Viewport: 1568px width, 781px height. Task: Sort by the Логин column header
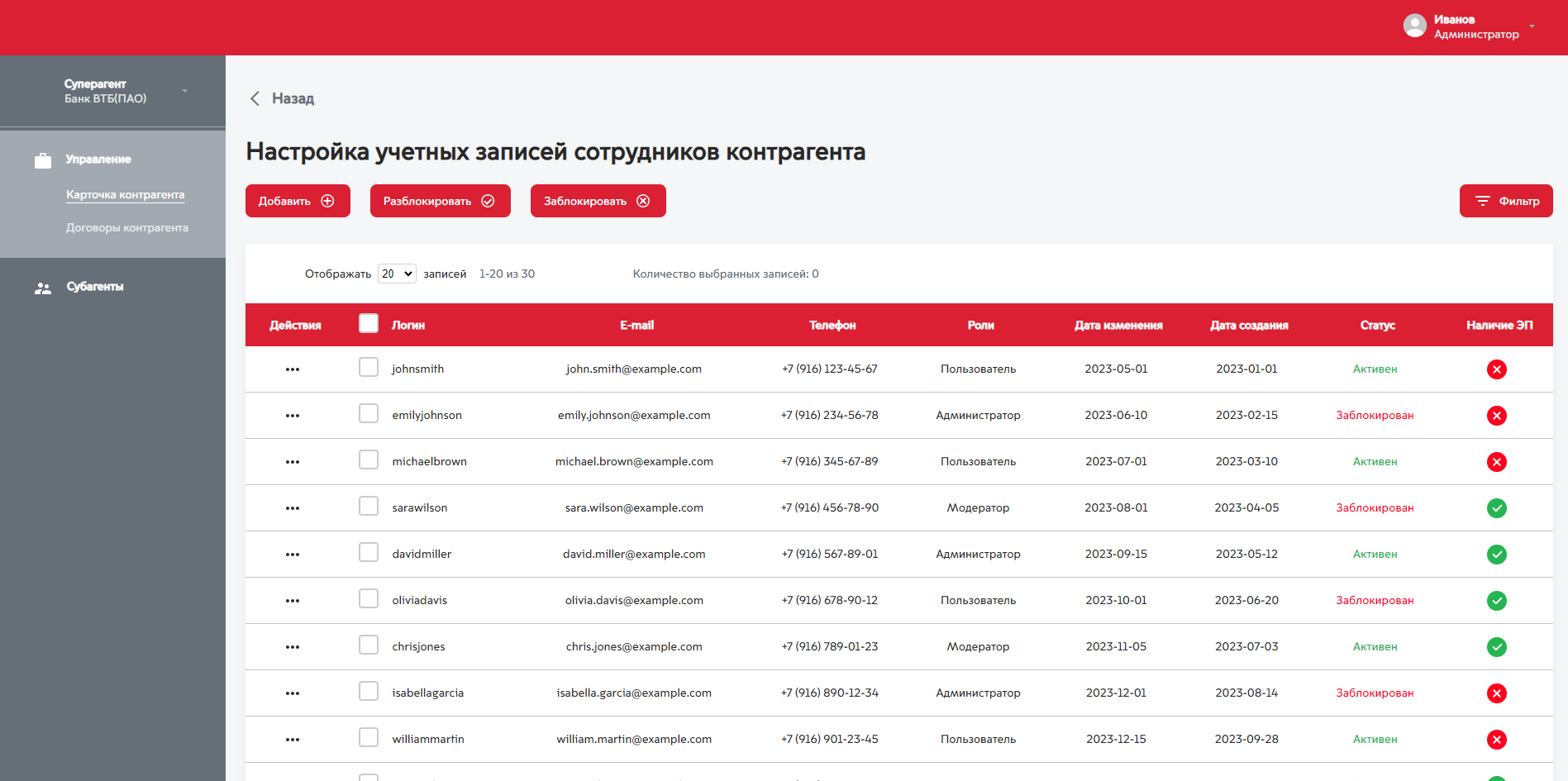[x=408, y=326]
